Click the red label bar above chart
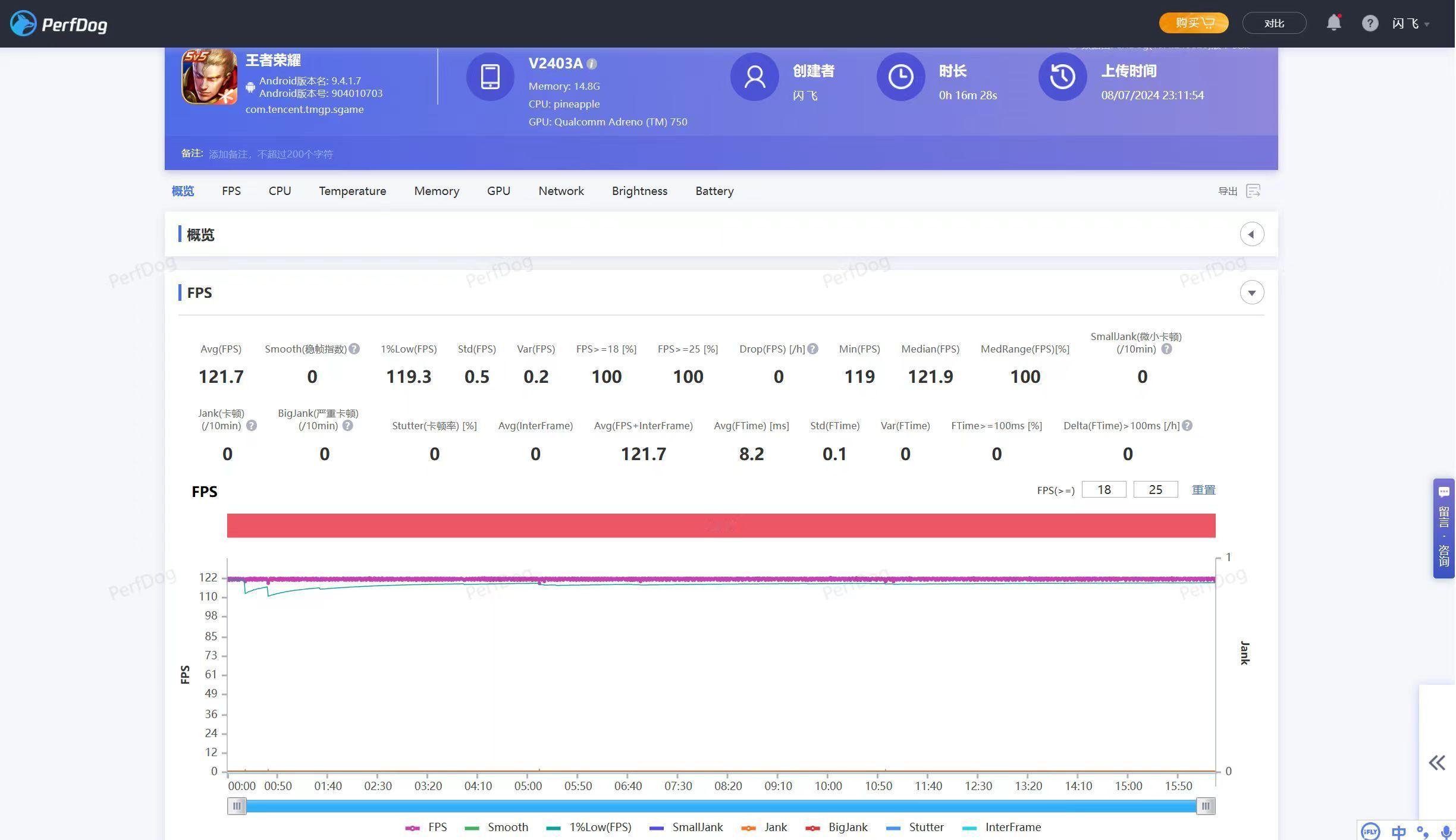 pos(721,526)
